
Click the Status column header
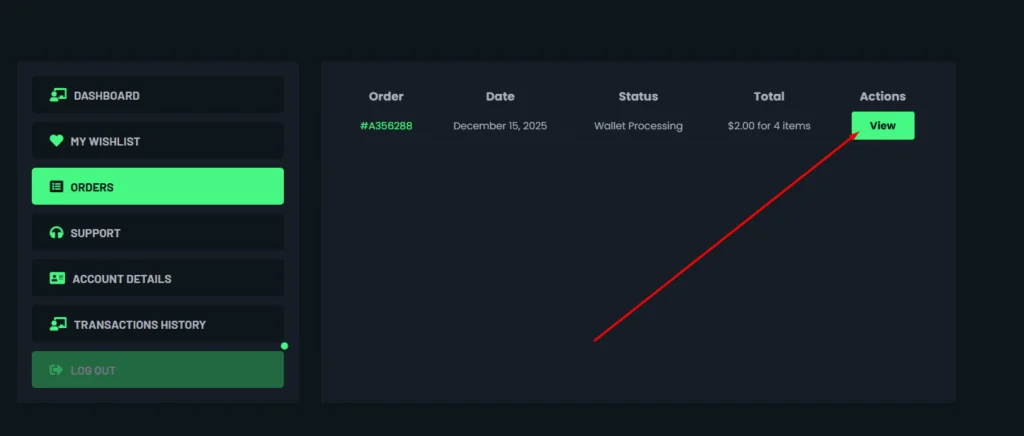click(x=638, y=97)
